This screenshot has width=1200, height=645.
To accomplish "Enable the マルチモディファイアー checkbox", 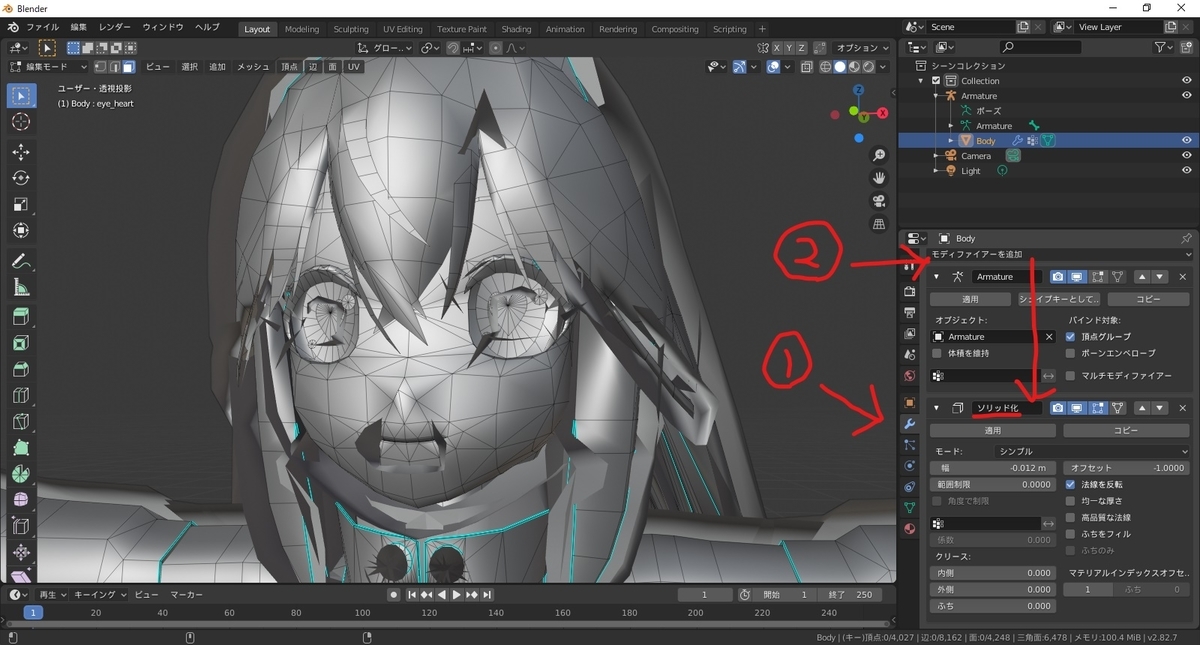I will click(x=1071, y=376).
